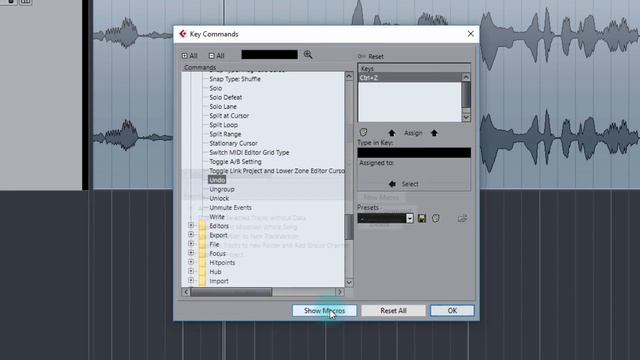Expand the Hitpoints folder
The image size is (640, 360).
click(191, 262)
